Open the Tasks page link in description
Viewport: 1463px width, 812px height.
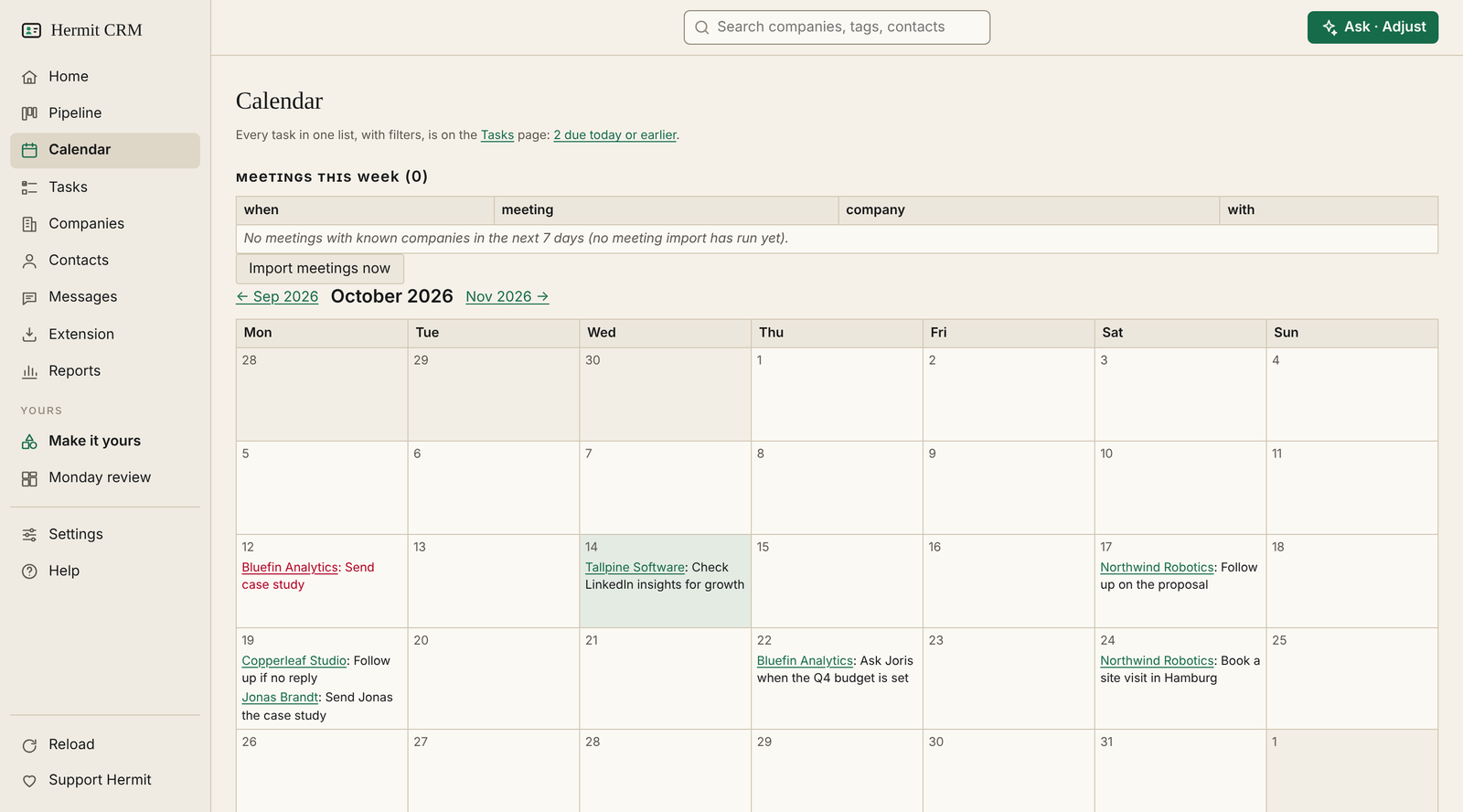tap(497, 135)
